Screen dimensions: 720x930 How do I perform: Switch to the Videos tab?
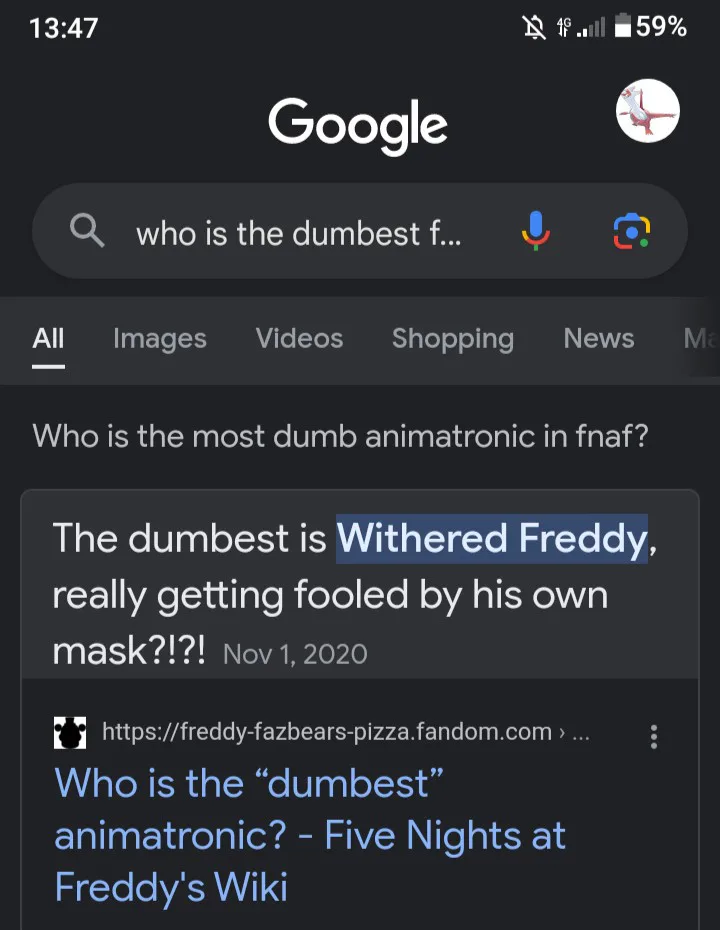(299, 339)
